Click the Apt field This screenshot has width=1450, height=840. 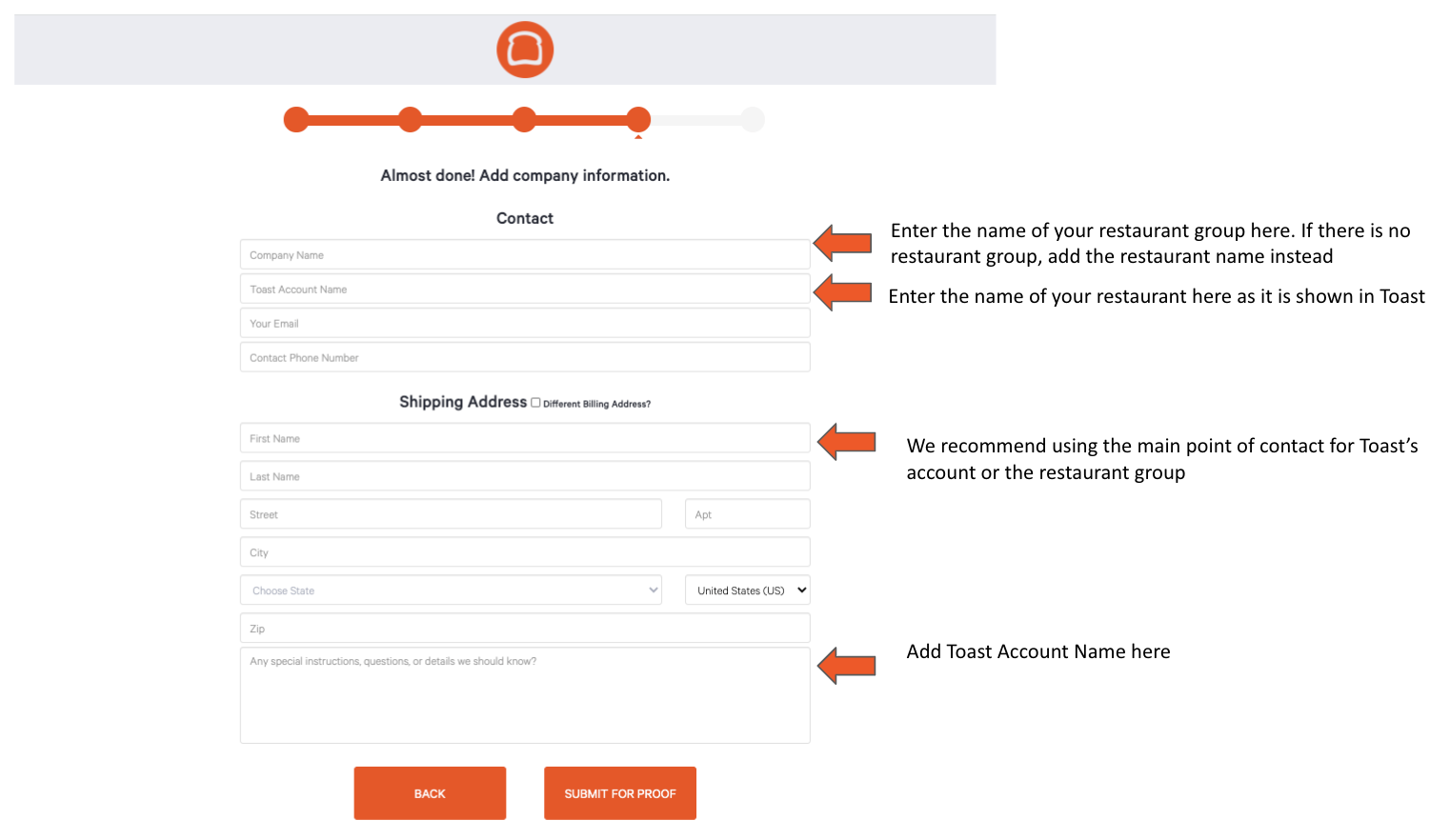tap(747, 515)
